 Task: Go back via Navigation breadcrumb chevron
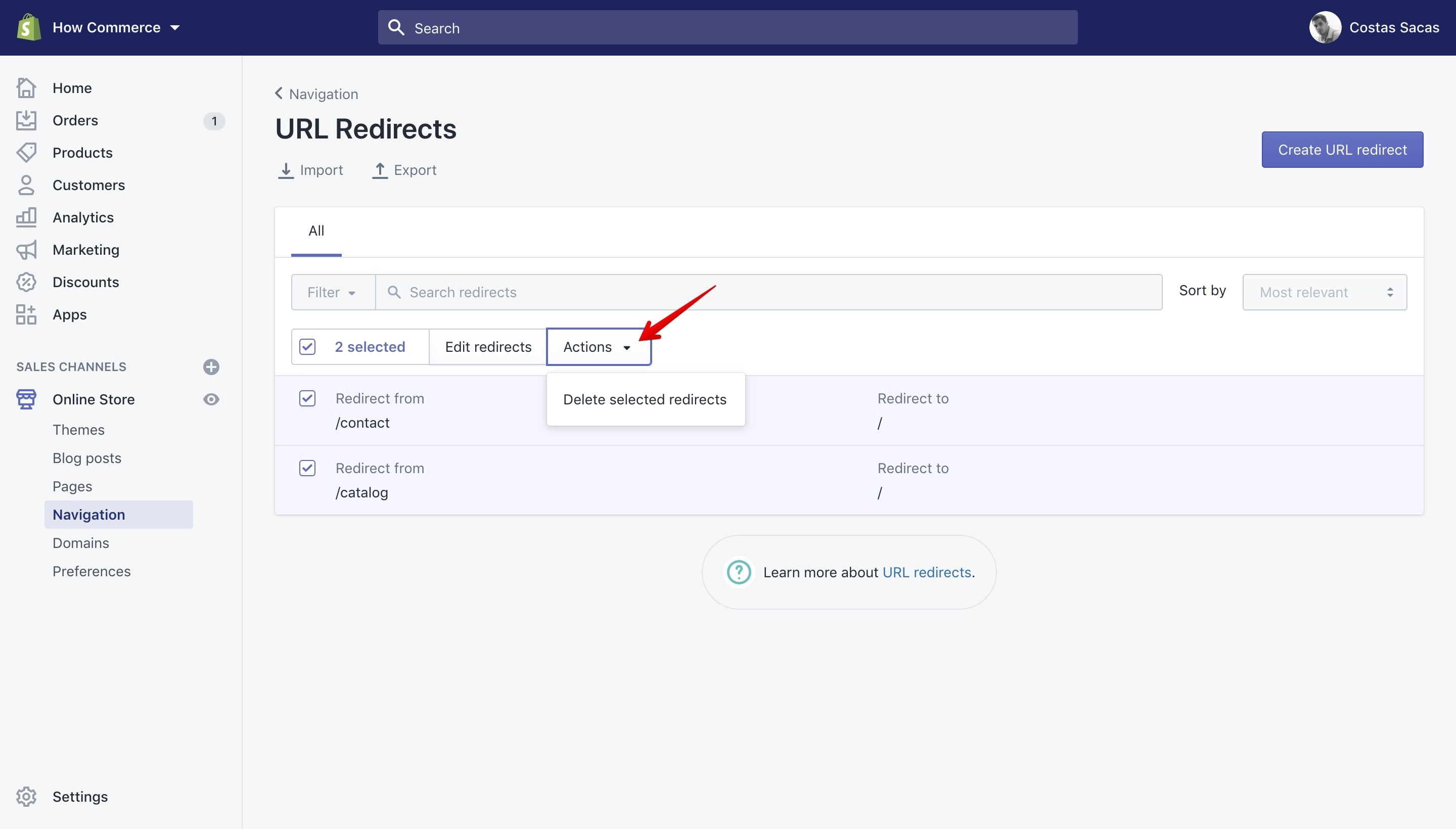(279, 93)
